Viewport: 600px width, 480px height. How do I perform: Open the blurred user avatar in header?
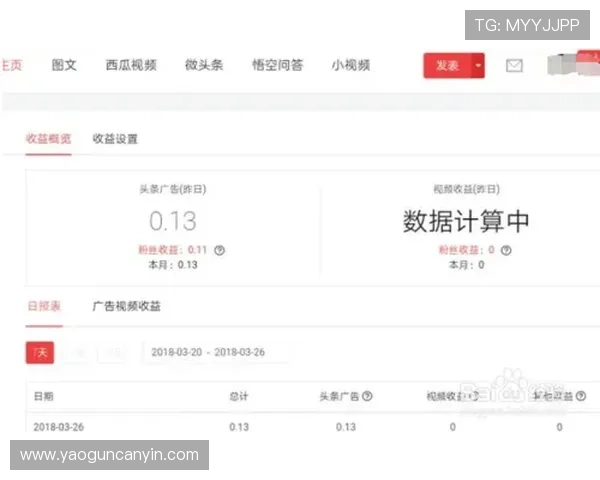pos(573,64)
